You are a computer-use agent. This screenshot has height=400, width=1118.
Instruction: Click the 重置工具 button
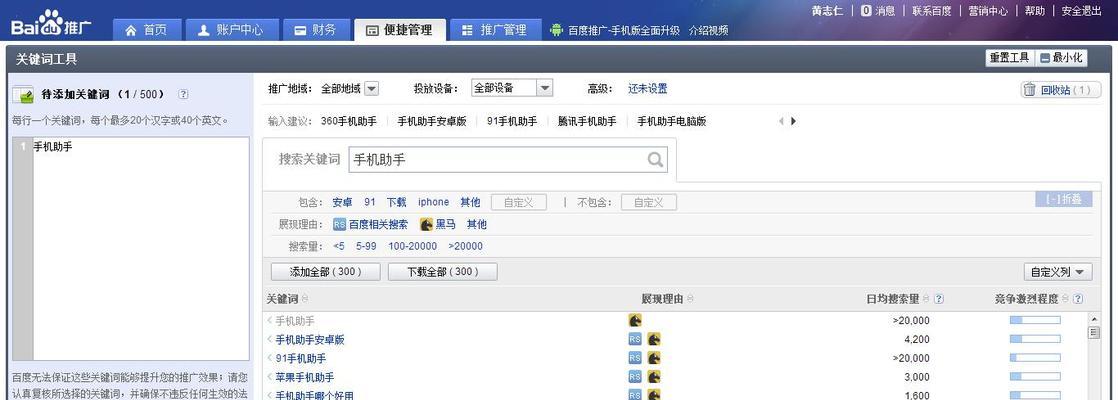1009,58
